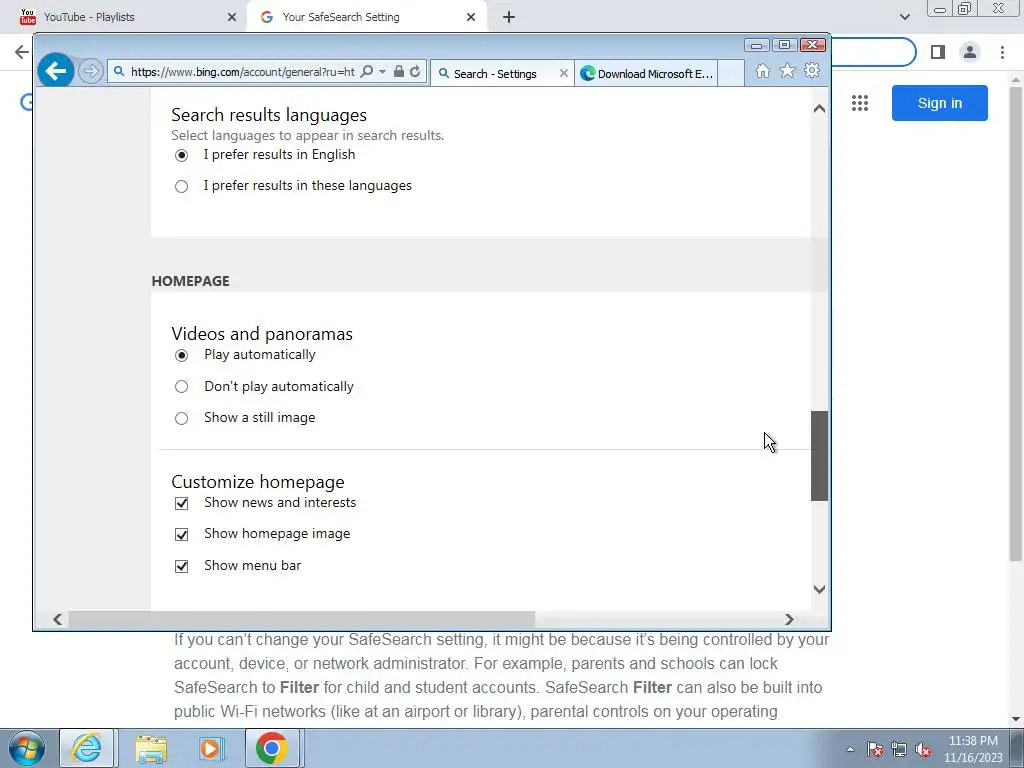Screen dimensions: 1024x768
Task: Open IE Tools gear icon
Action: point(812,71)
